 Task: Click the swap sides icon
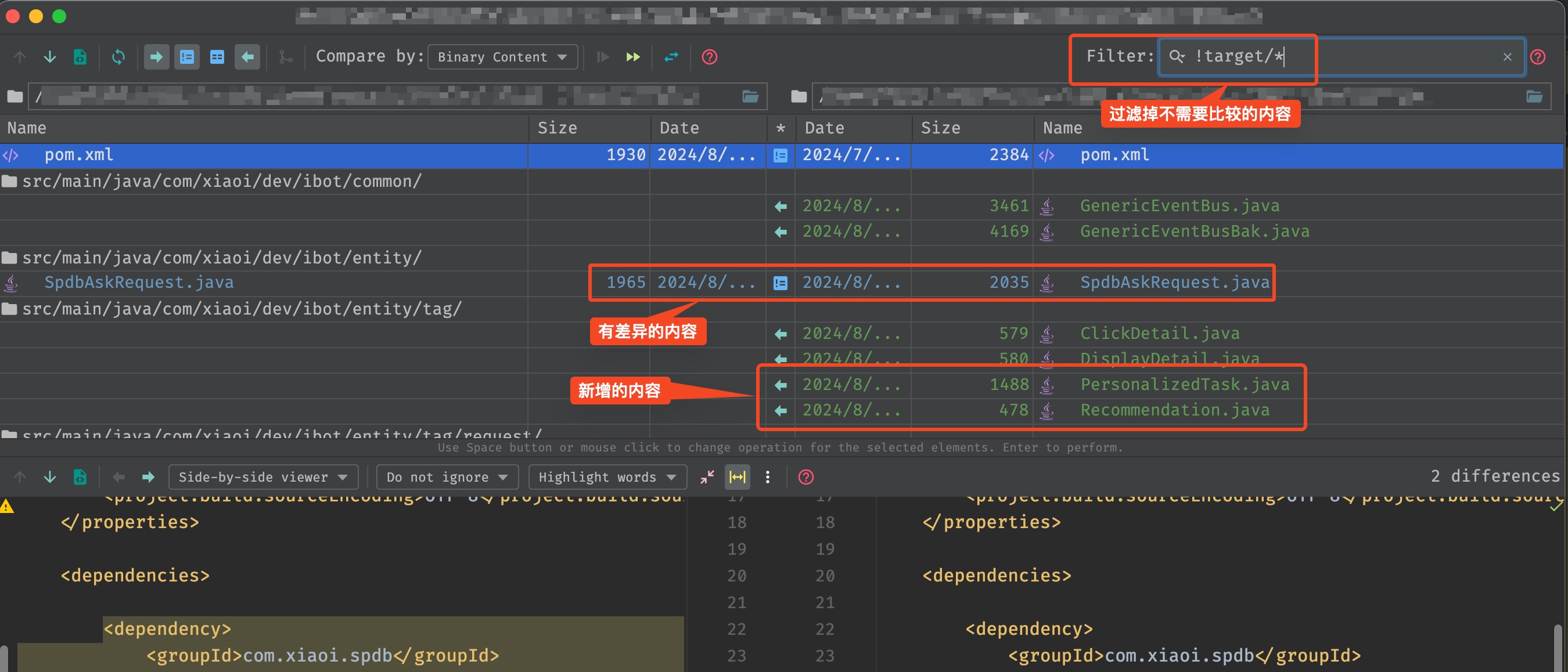point(671,57)
